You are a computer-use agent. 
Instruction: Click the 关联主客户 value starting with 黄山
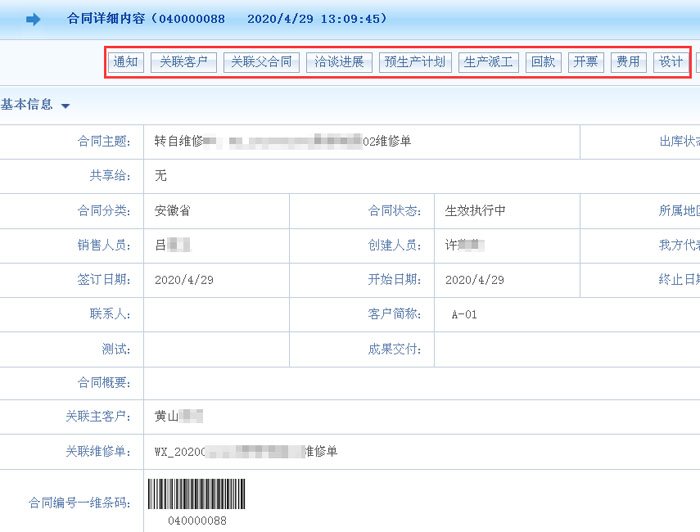click(x=179, y=416)
